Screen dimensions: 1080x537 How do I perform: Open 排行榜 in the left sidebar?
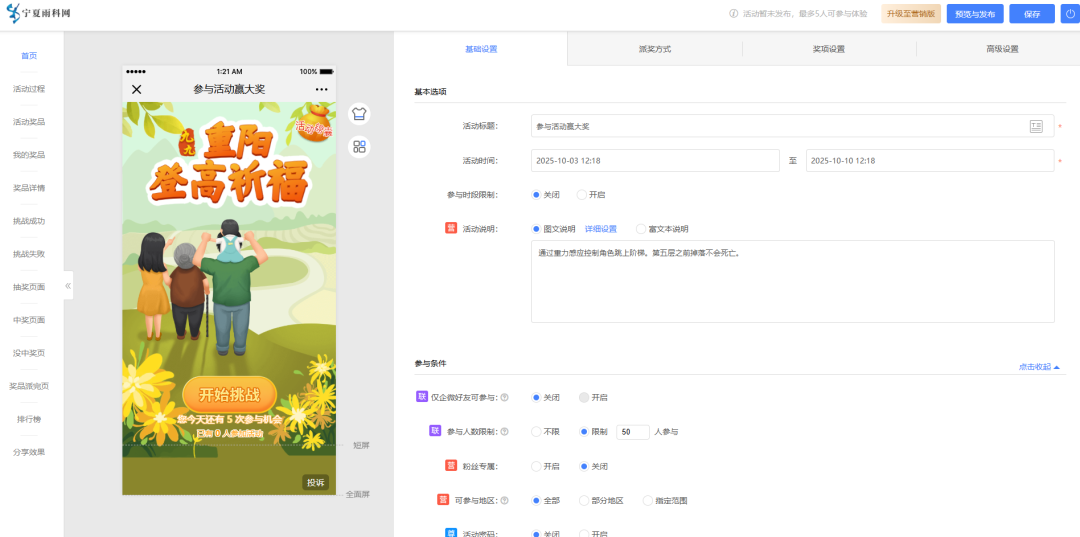pyautogui.click(x=29, y=419)
